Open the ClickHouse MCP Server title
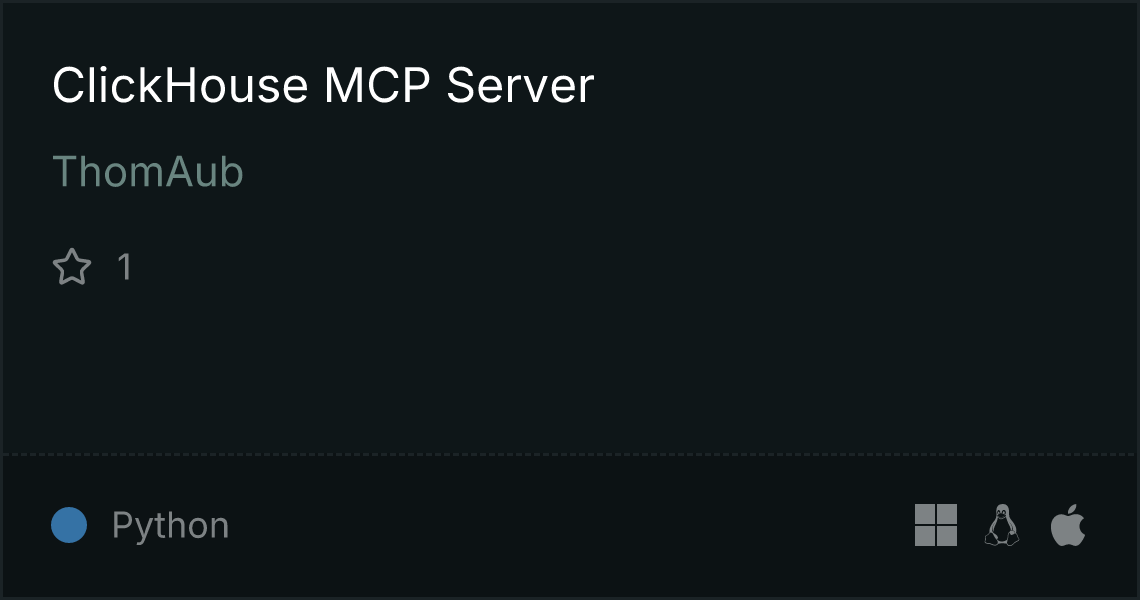The height and width of the screenshot is (600, 1140). click(324, 85)
